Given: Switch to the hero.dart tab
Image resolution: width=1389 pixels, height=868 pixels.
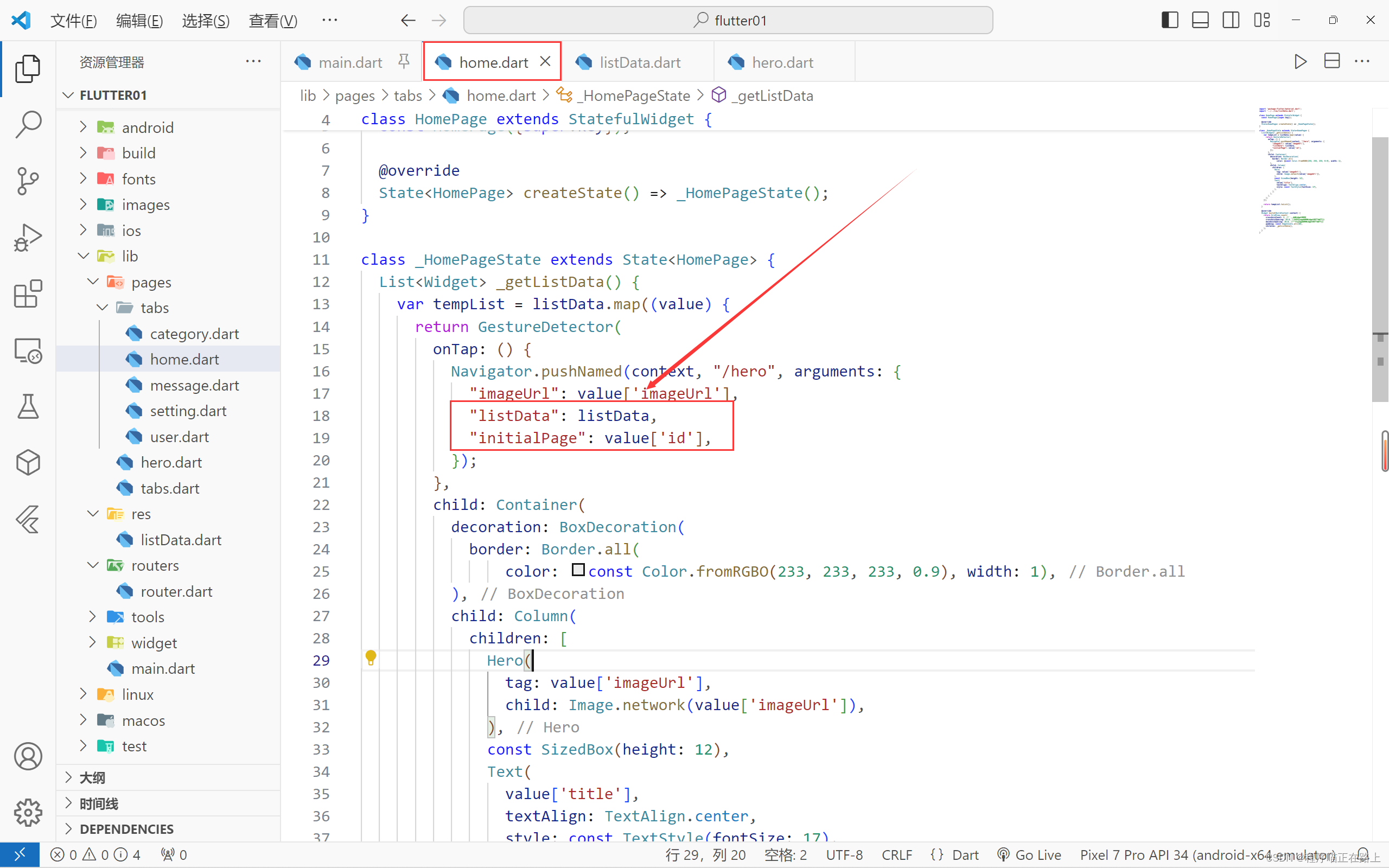Looking at the screenshot, I should tap(782, 62).
